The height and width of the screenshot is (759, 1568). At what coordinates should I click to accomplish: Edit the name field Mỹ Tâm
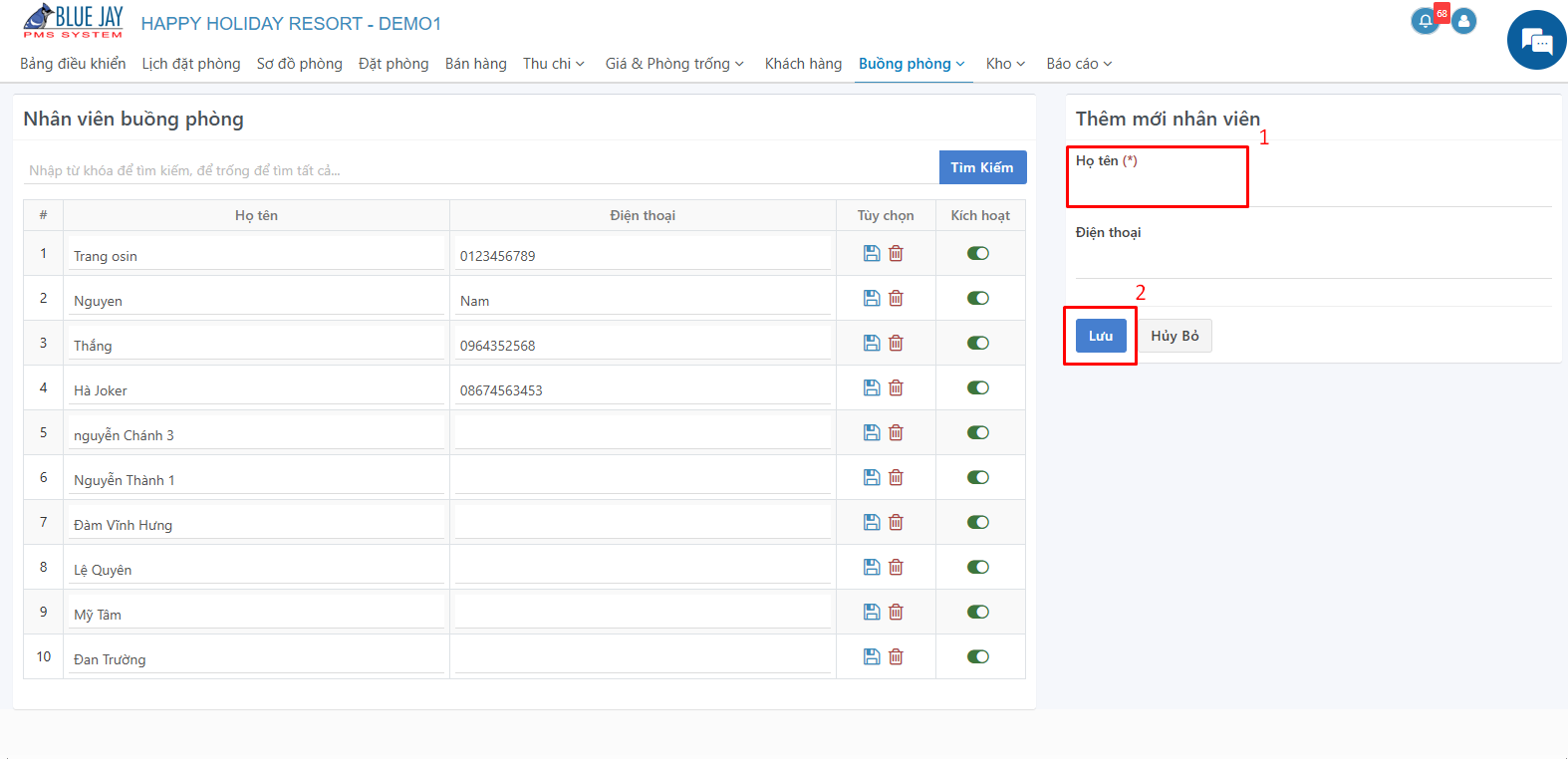point(256,614)
